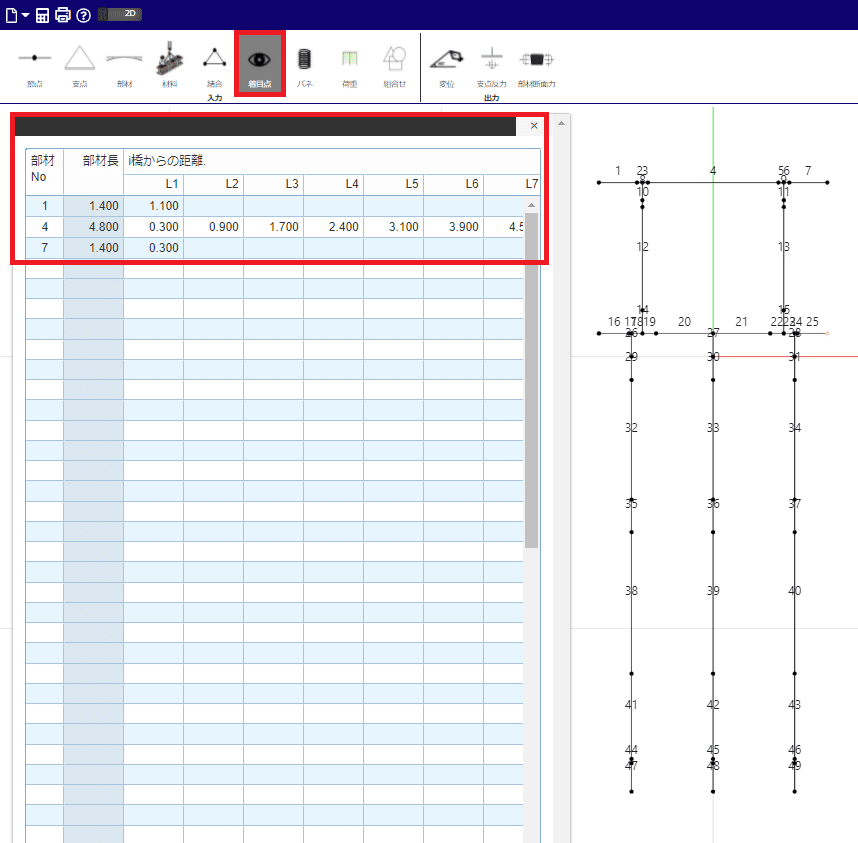Click the empty L2 cell in row 1

coord(214,206)
